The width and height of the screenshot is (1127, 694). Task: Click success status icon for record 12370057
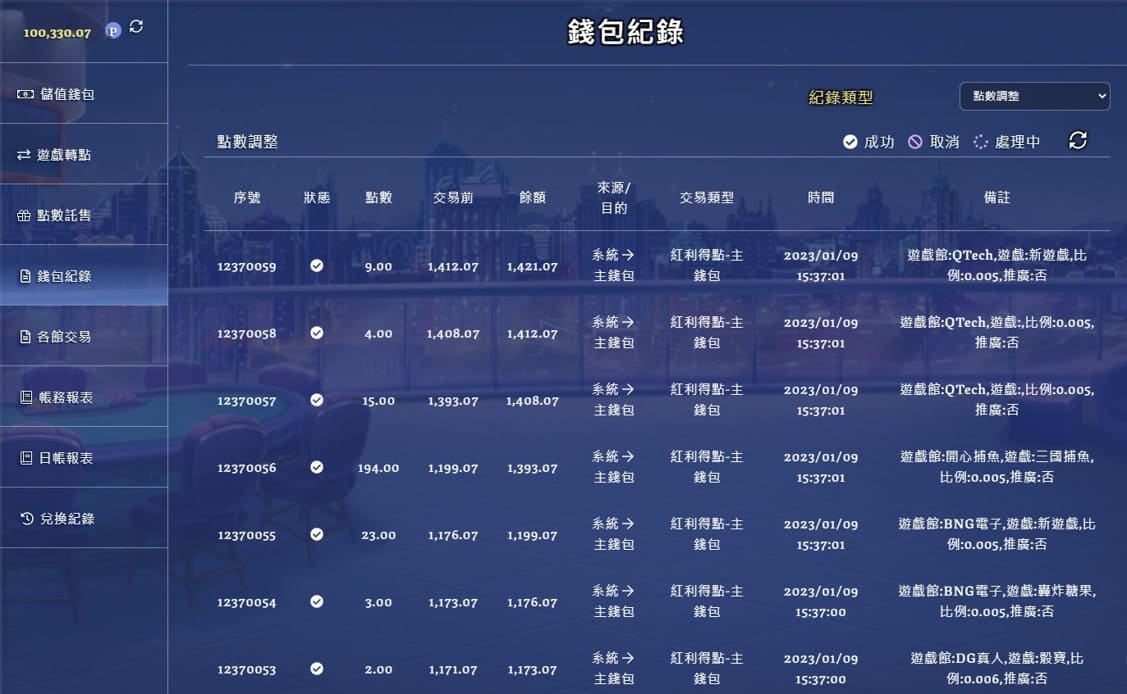(x=316, y=400)
